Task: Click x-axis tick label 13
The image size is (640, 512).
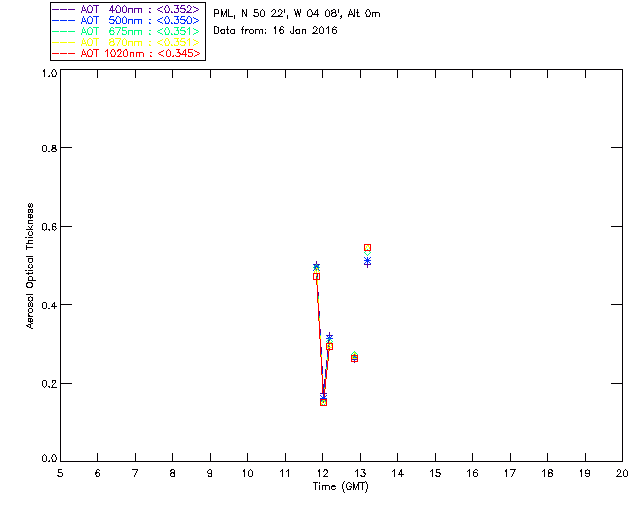Action: [x=360, y=473]
